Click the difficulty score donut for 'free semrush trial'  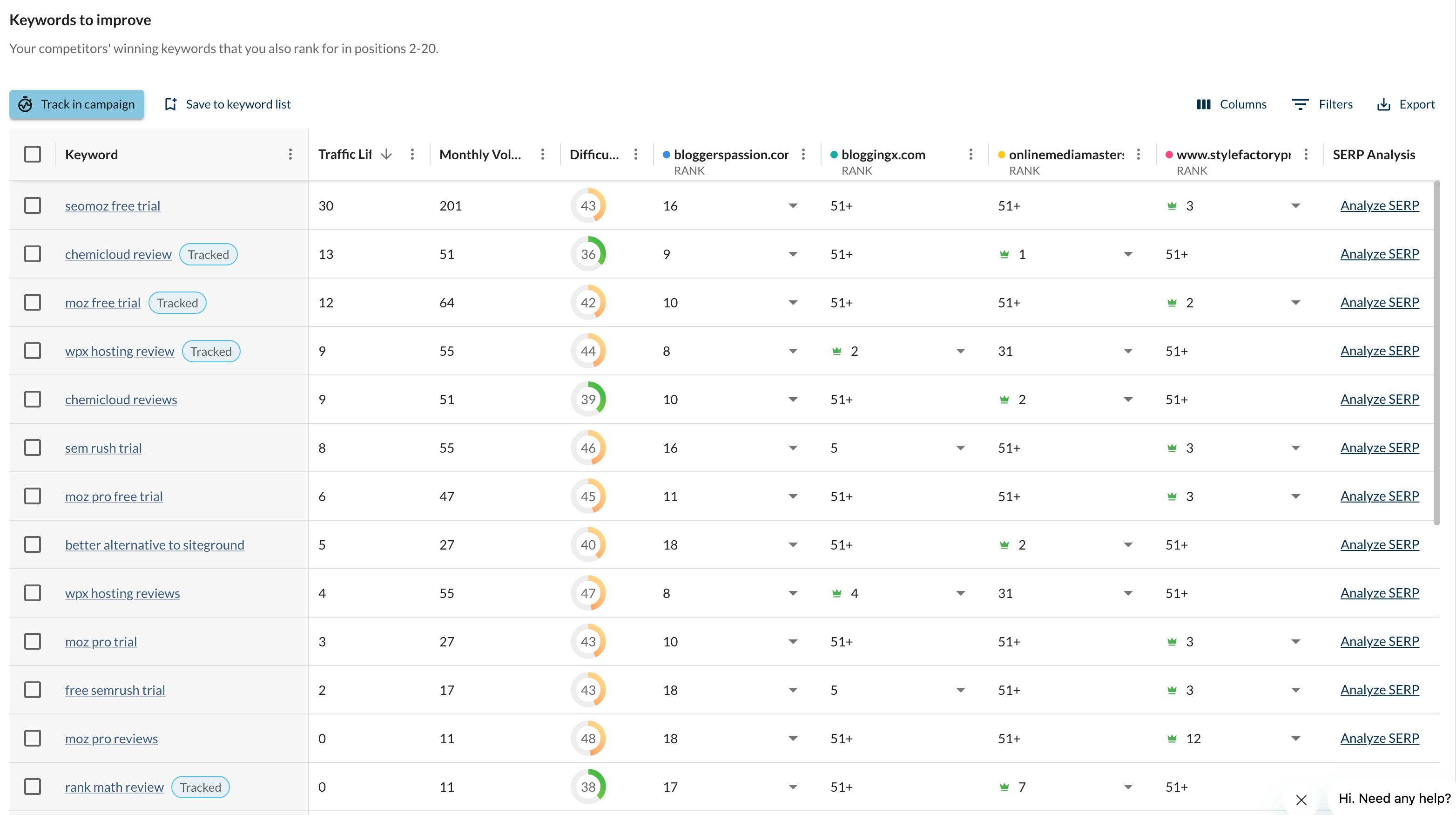point(588,689)
